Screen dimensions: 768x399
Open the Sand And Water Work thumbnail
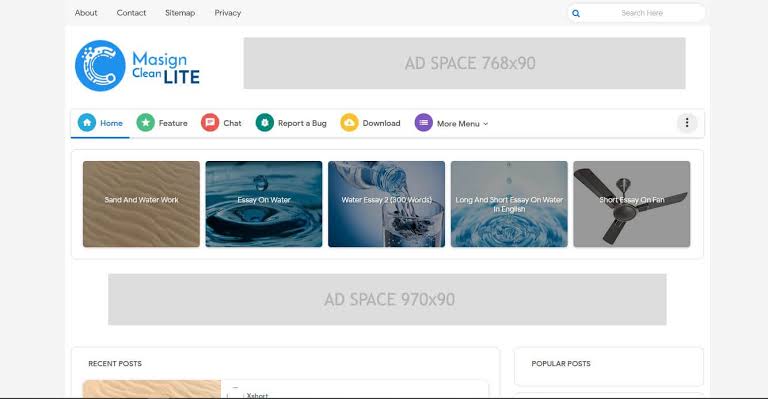click(142, 204)
